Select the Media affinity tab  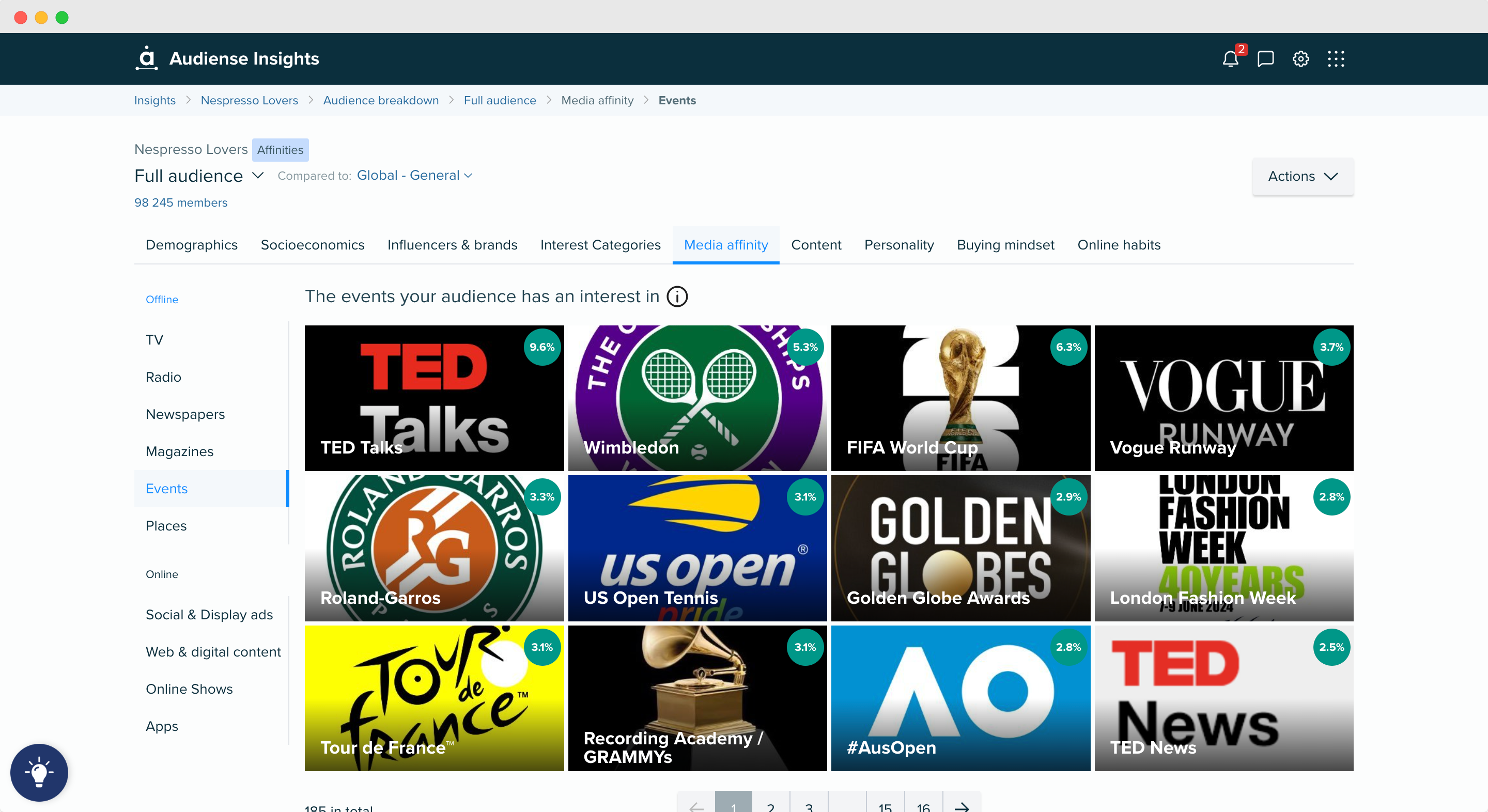[x=725, y=245]
